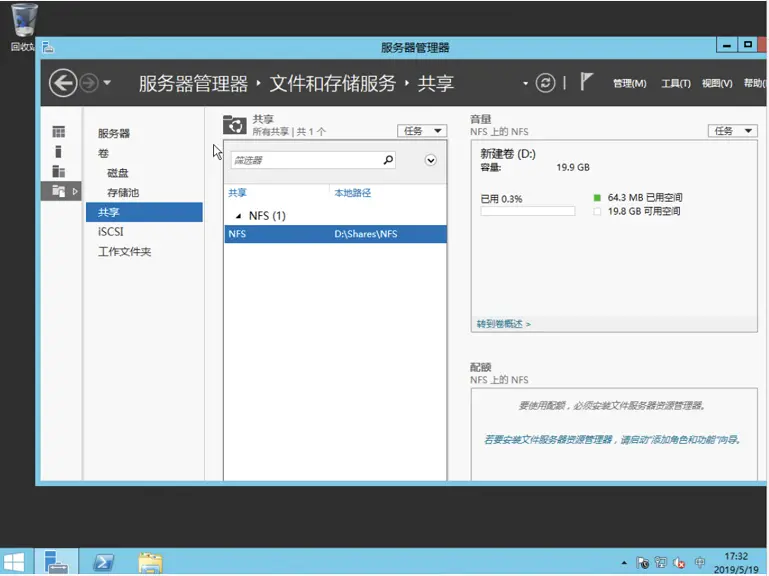Show hidden tray icons arrow
Image resolution: width=769 pixels, height=576 pixels.
(624, 563)
